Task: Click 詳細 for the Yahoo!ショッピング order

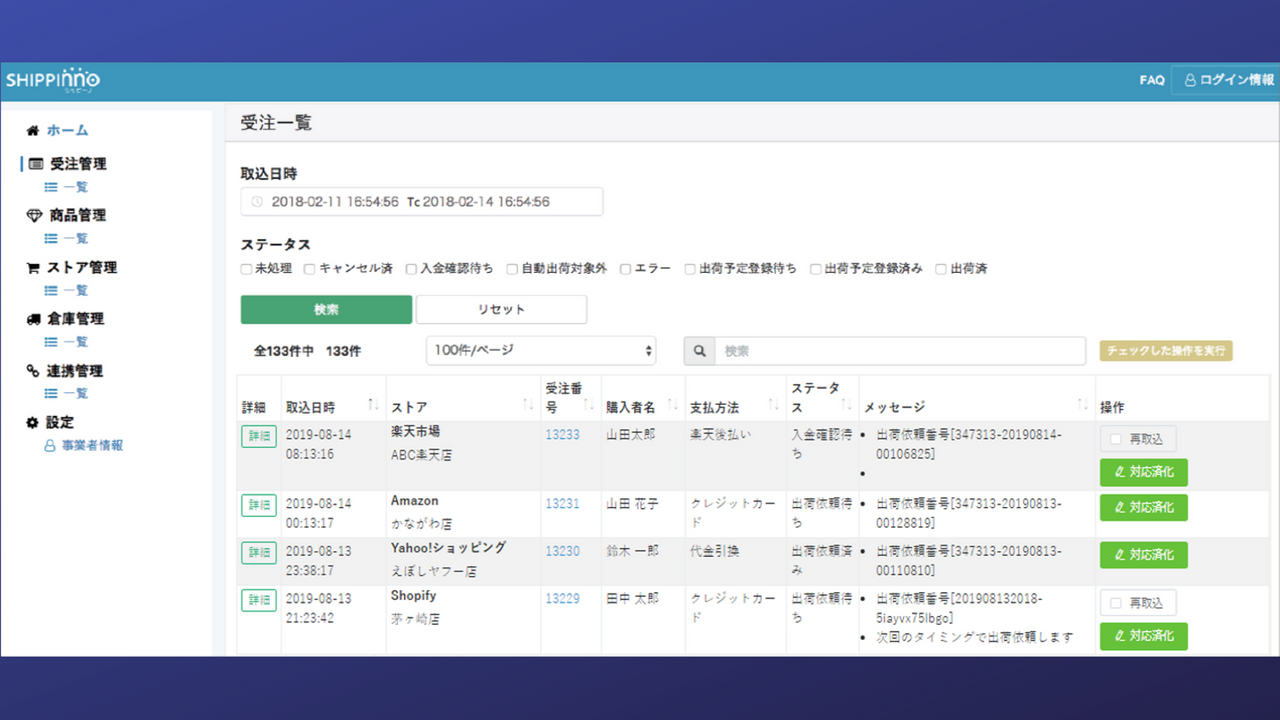Action: [259, 552]
